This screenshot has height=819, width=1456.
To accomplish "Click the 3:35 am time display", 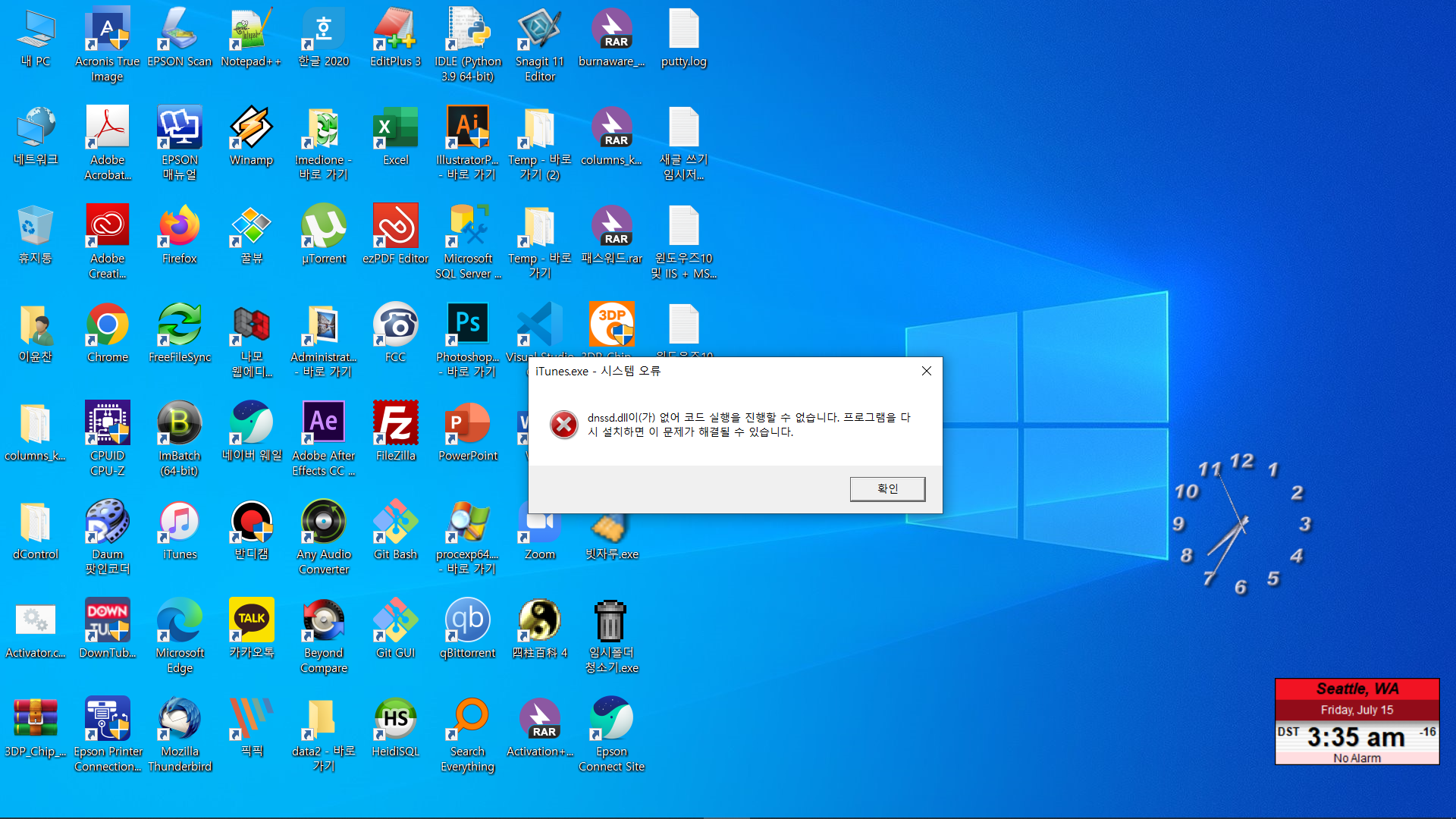I will [1356, 736].
